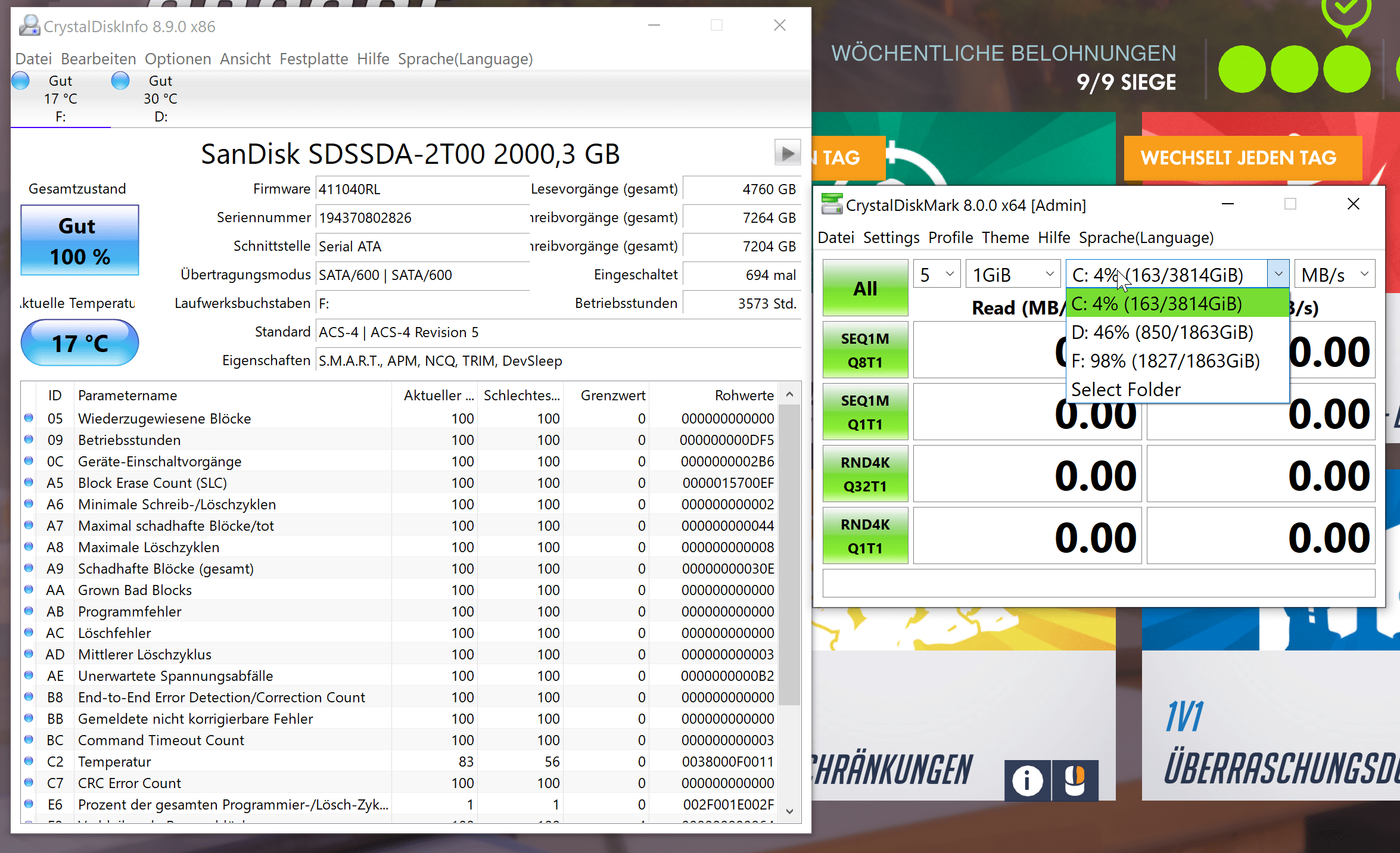Click the Firmware field 411040RL

click(422, 189)
